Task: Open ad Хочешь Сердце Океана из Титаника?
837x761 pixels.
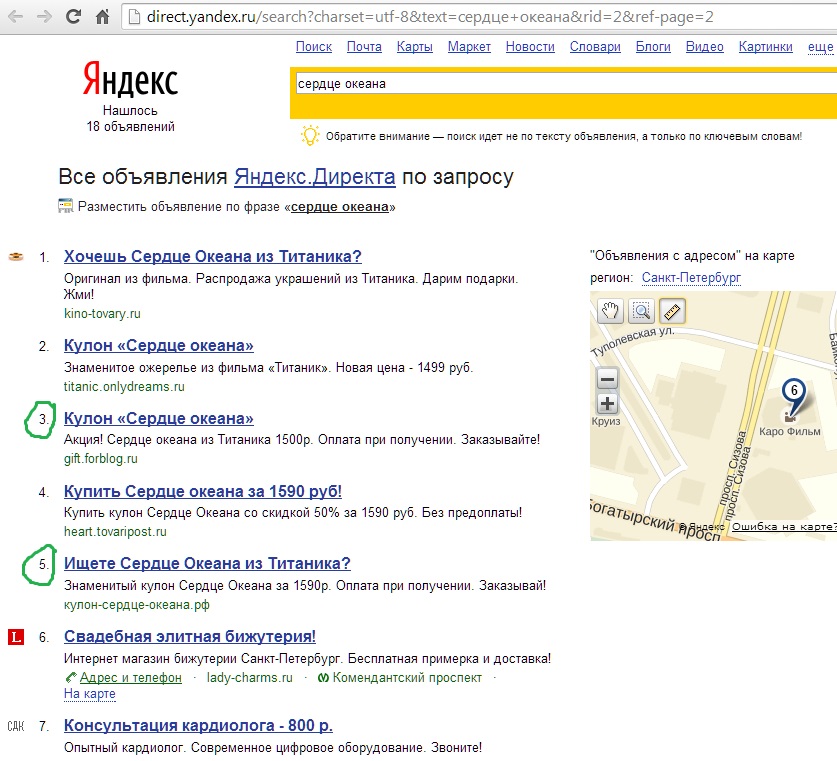Action: (212, 257)
